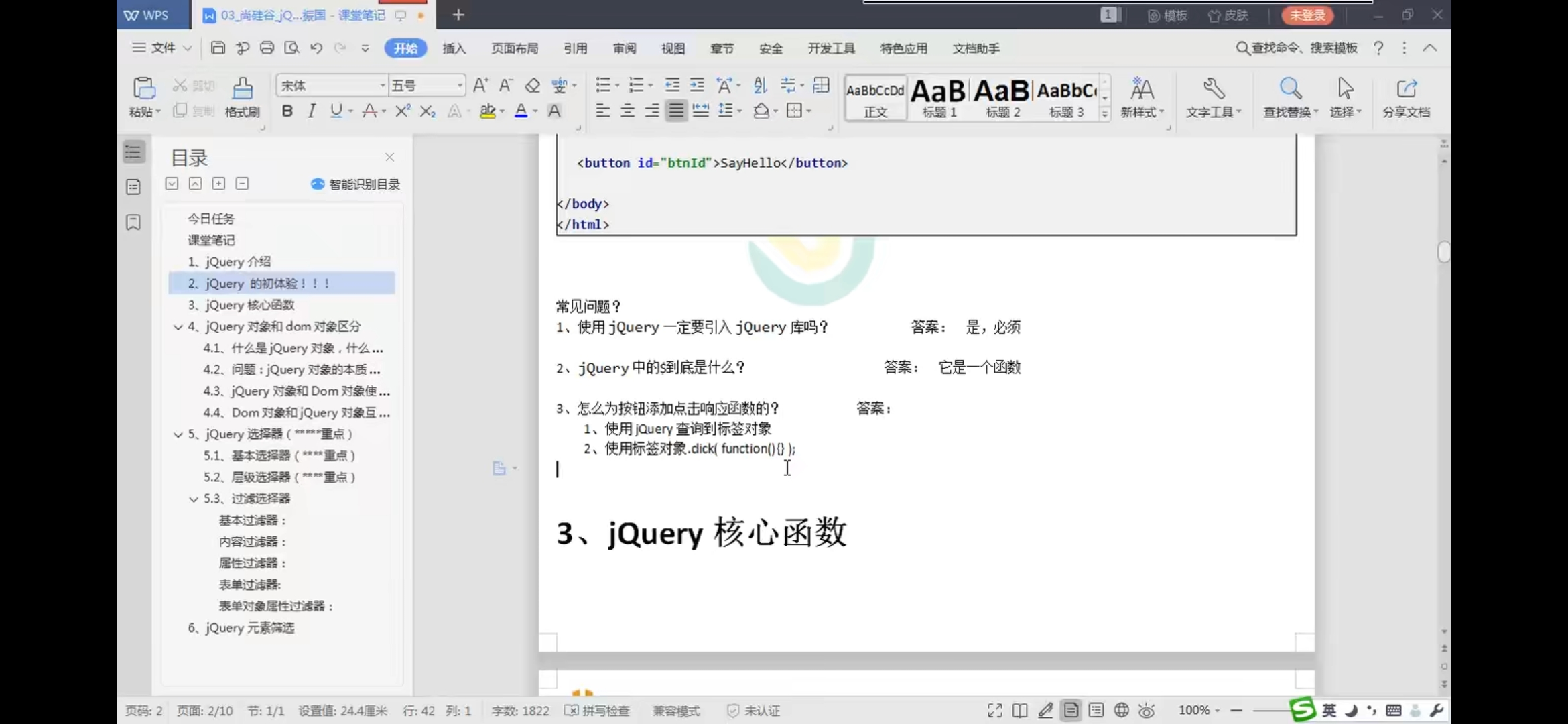The width and height of the screenshot is (1568, 724).
Task: Click the Sogou input method tray icon
Action: [x=1303, y=709]
